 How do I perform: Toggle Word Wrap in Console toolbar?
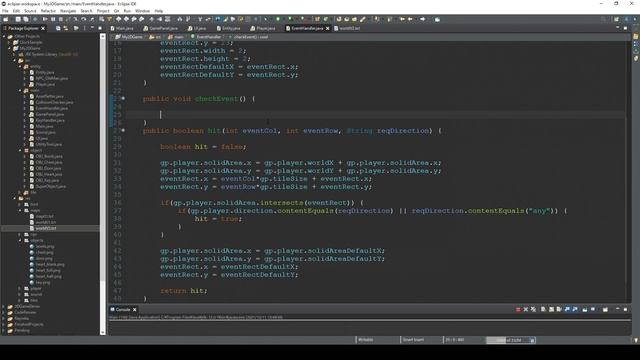pyautogui.click(x=559, y=309)
